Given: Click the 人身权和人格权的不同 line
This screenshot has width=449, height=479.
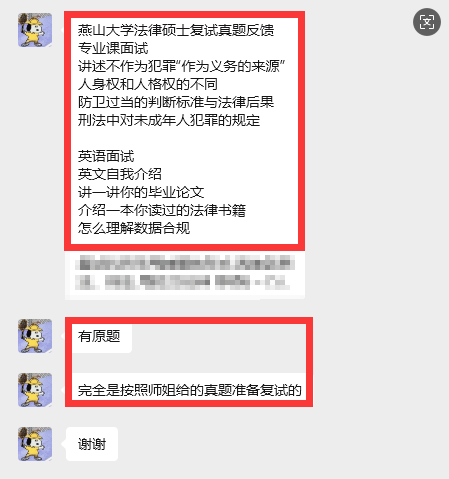Looking at the screenshot, I should point(148,84).
